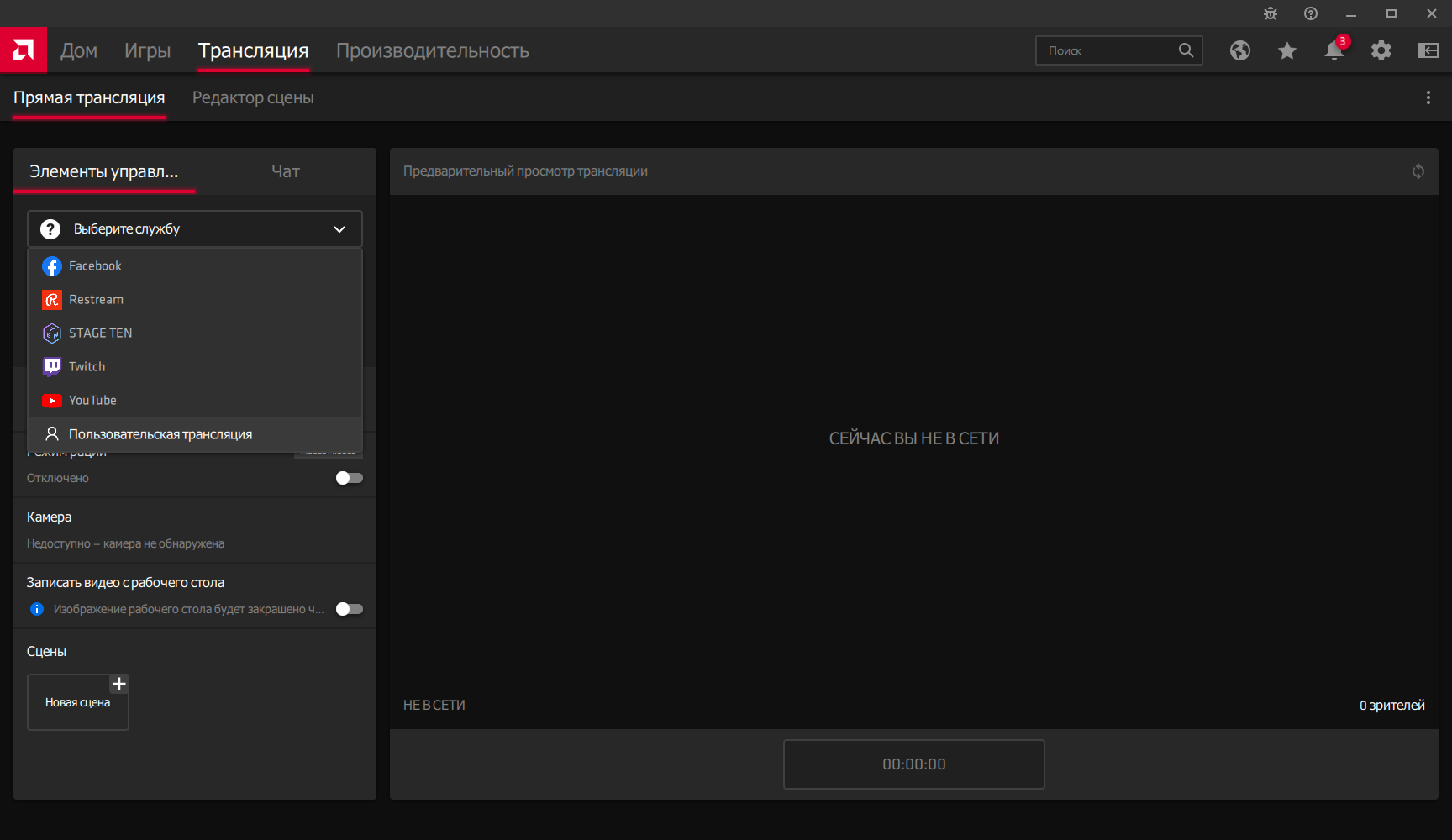Open the Производительность tab
1452x840 pixels.
433,50
